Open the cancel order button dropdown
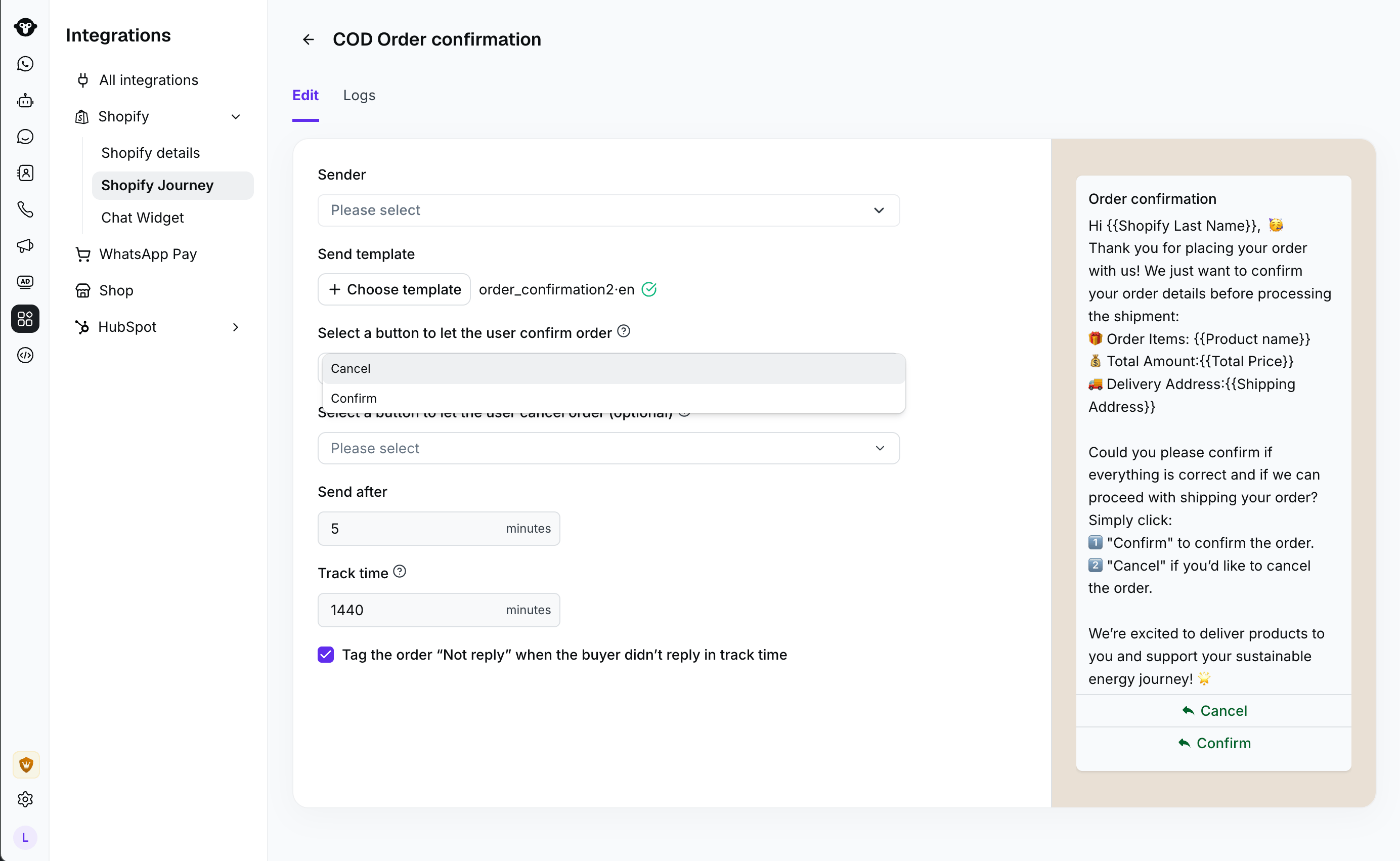Image resolution: width=1400 pixels, height=861 pixels. (608, 448)
